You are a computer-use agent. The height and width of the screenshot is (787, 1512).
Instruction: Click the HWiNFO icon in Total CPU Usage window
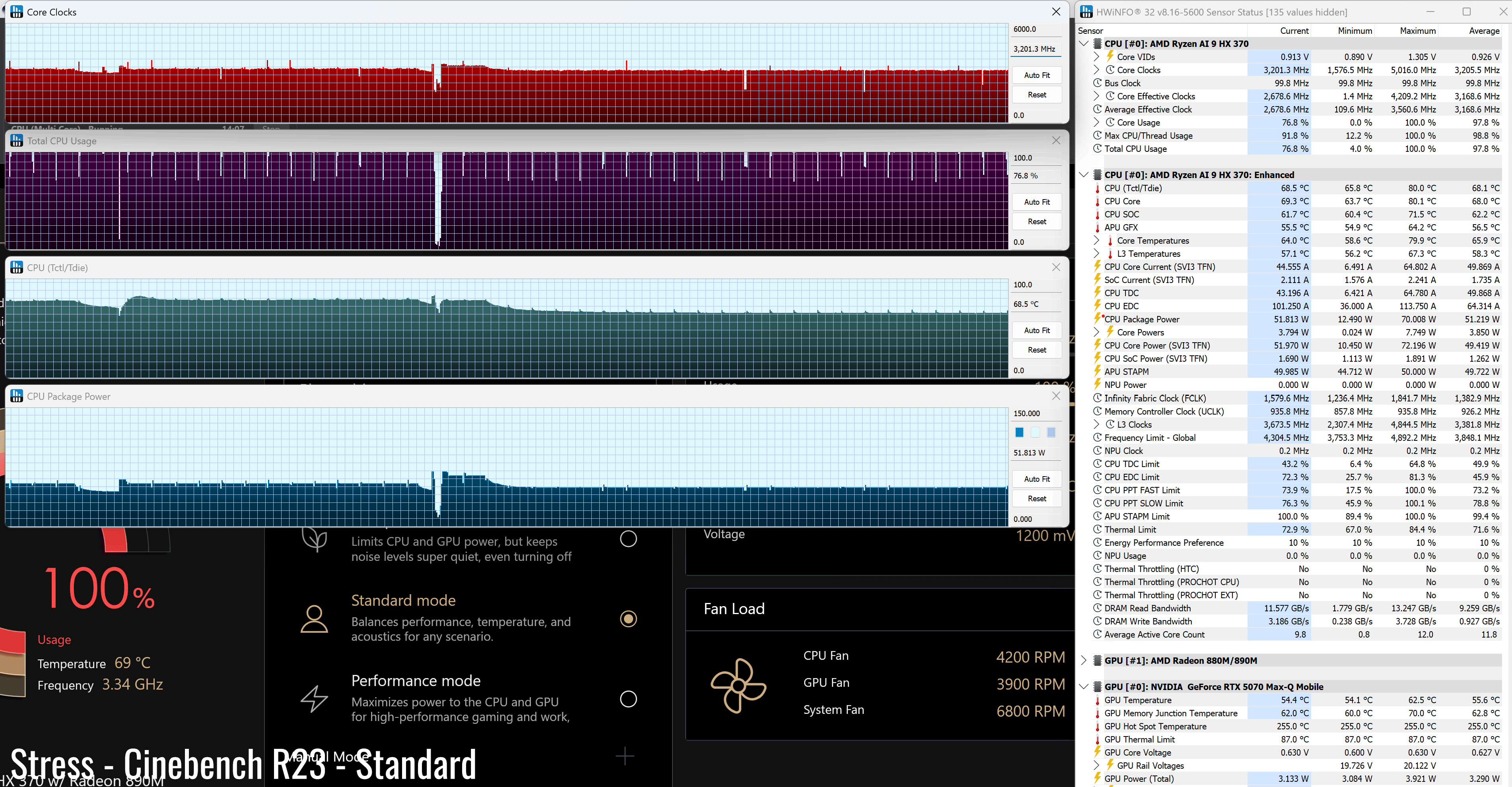pyautogui.click(x=17, y=141)
